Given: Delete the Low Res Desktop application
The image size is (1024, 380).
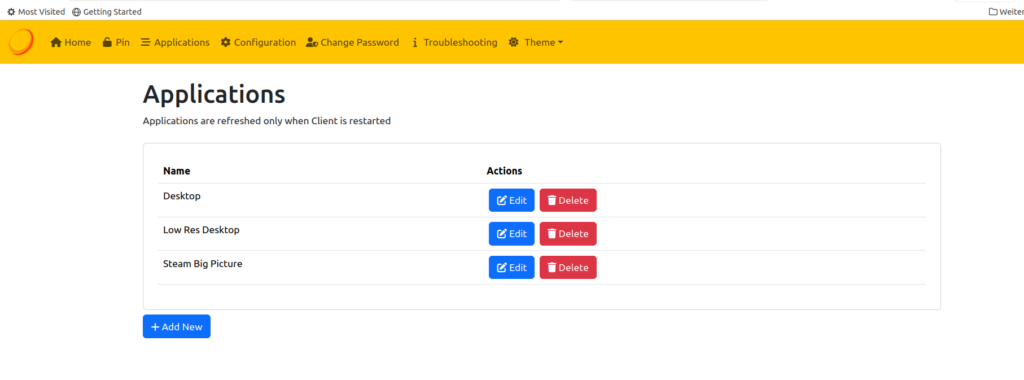Looking at the screenshot, I should pyautogui.click(x=568, y=234).
